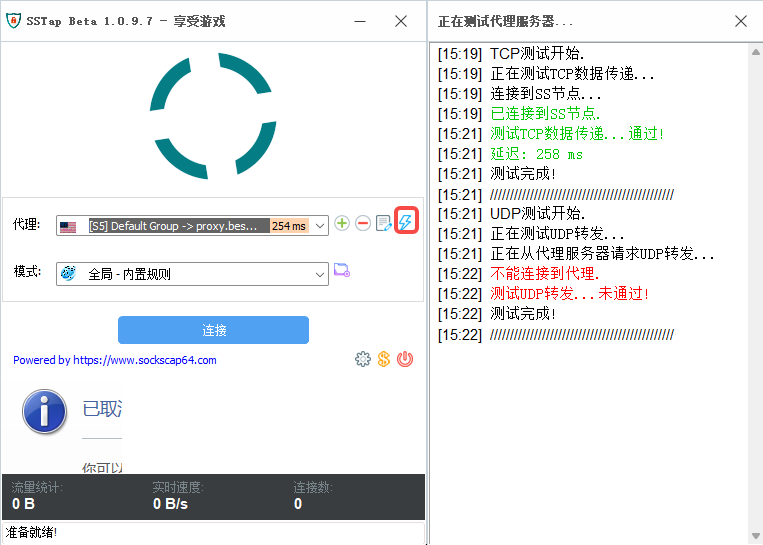Image resolution: width=763 pixels, height=545 pixels.
Task: Click the 代理 label
Action: 27,224
